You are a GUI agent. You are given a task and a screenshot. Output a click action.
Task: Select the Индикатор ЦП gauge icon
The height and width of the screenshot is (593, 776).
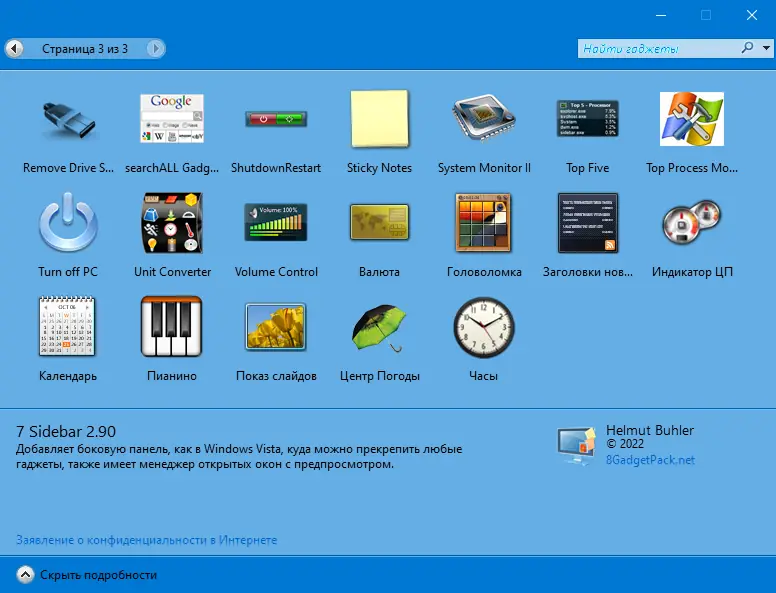coord(692,222)
